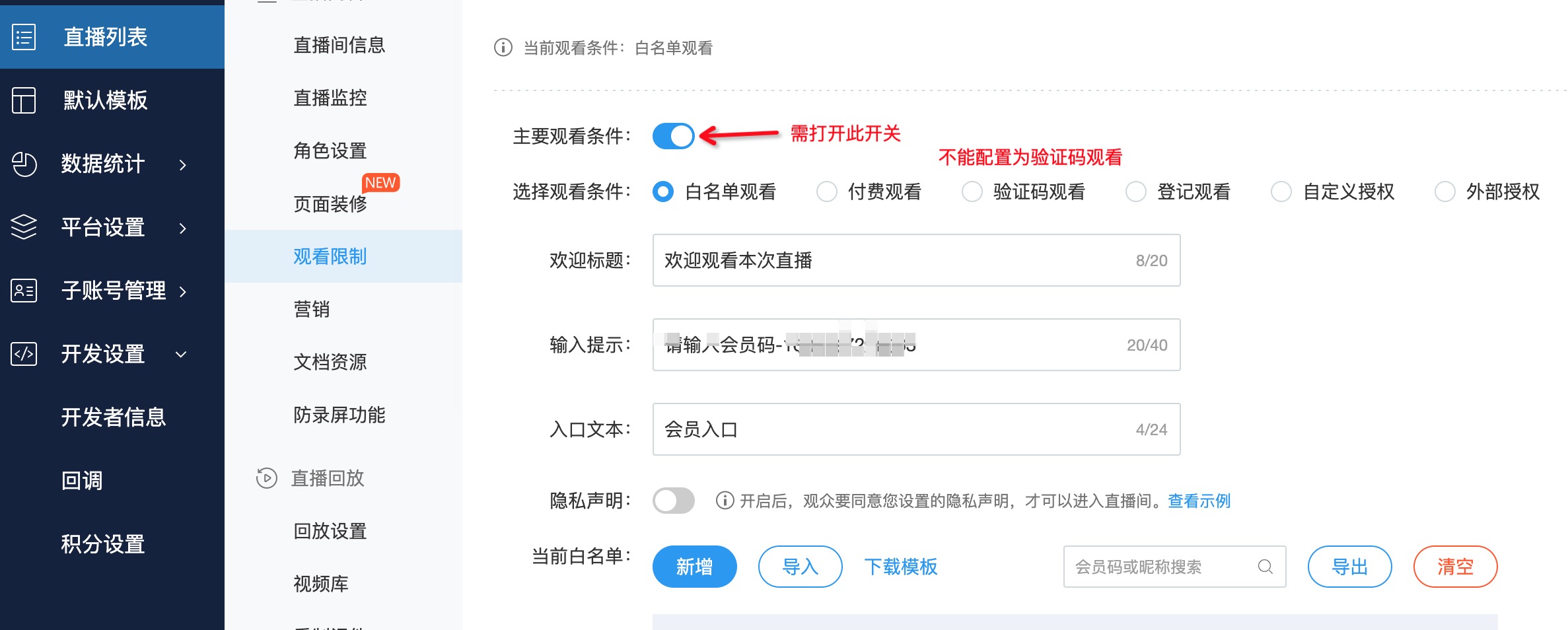Image resolution: width=1568 pixels, height=630 pixels.
Task: Click the 直播列表 list icon
Action: [x=24, y=37]
